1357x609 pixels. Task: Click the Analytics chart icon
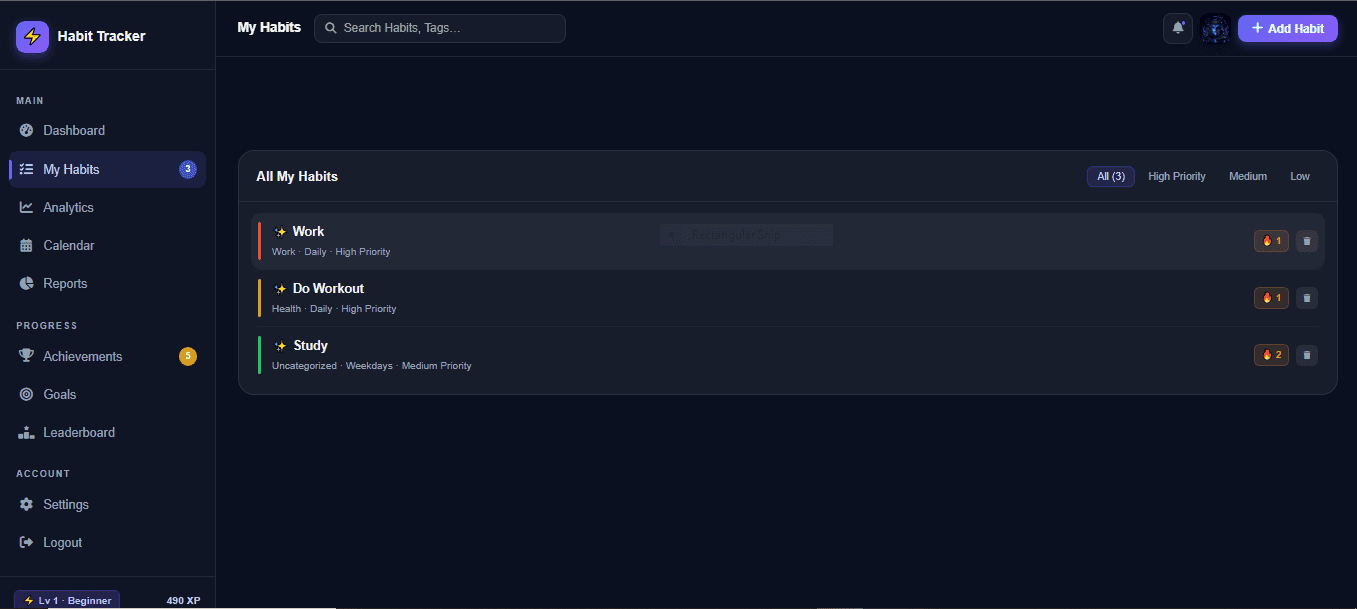[26, 207]
